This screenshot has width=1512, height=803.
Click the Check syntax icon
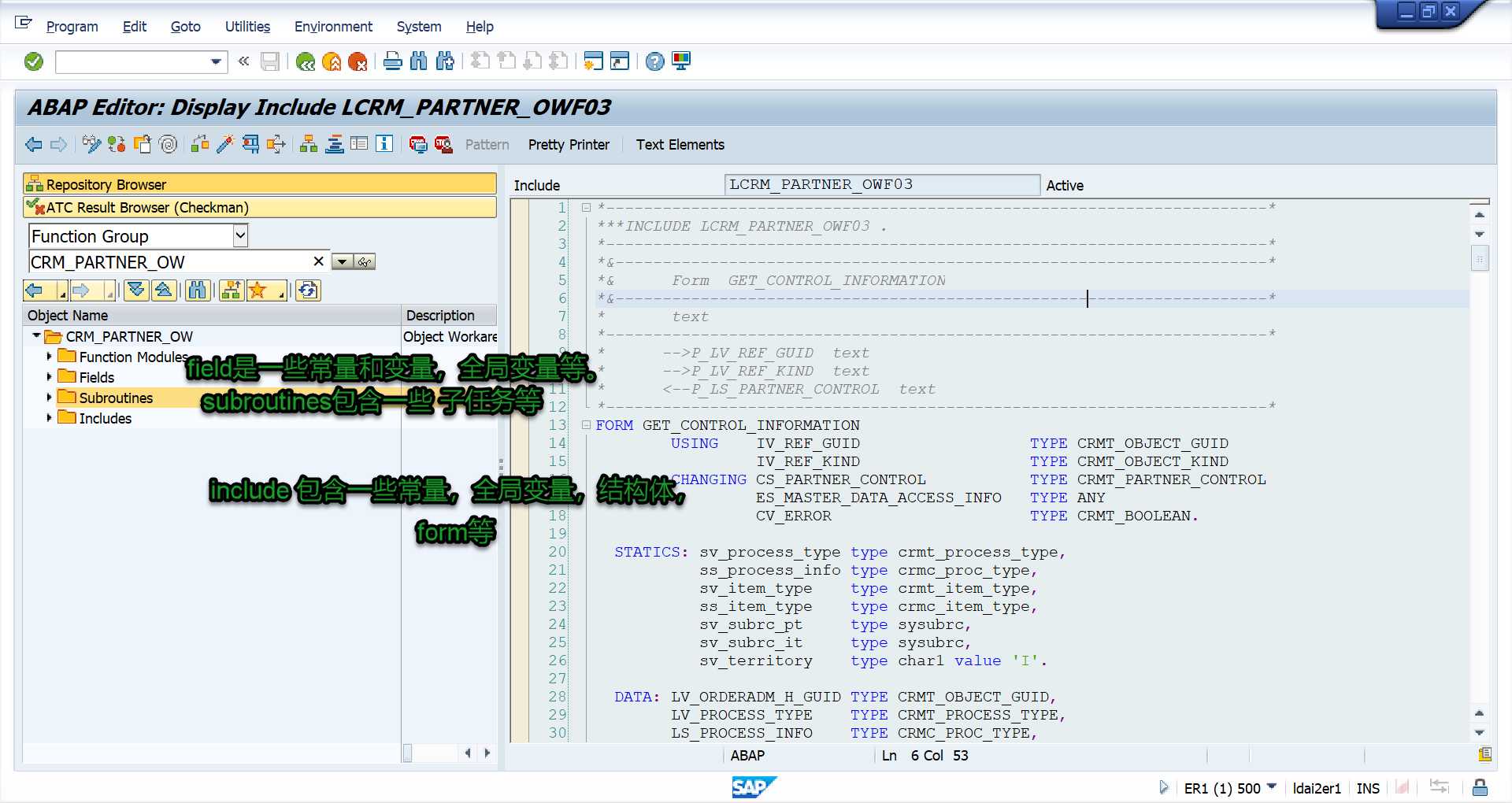[x=200, y=145]
